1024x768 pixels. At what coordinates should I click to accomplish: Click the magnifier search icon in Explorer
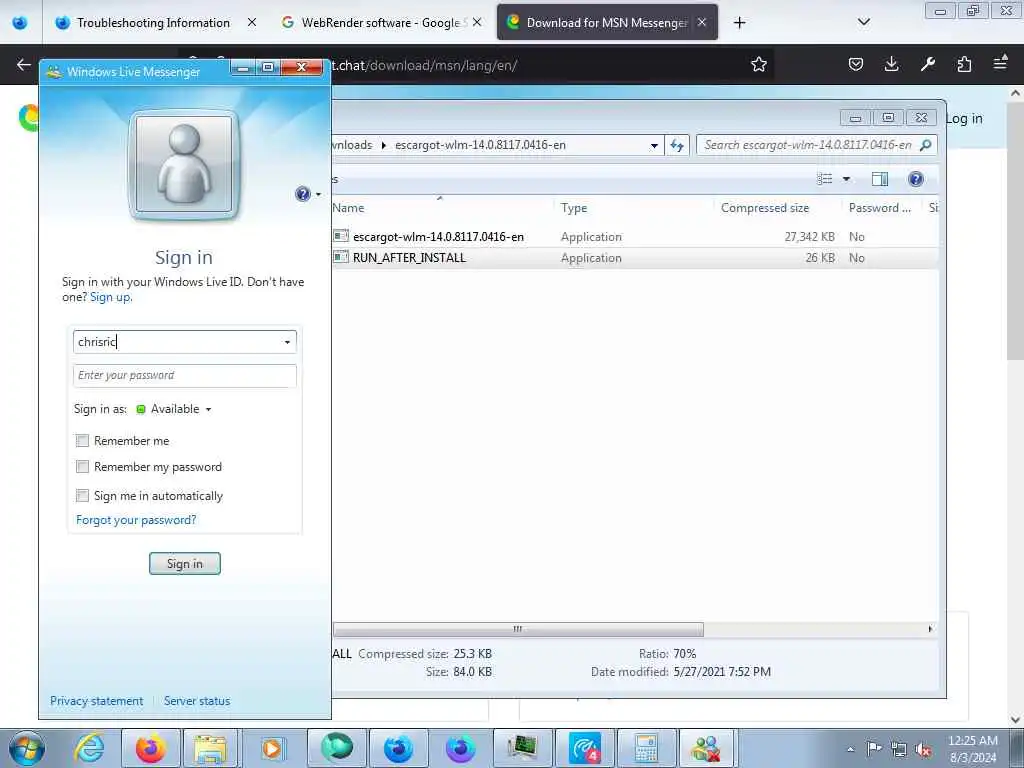point(925,145)
